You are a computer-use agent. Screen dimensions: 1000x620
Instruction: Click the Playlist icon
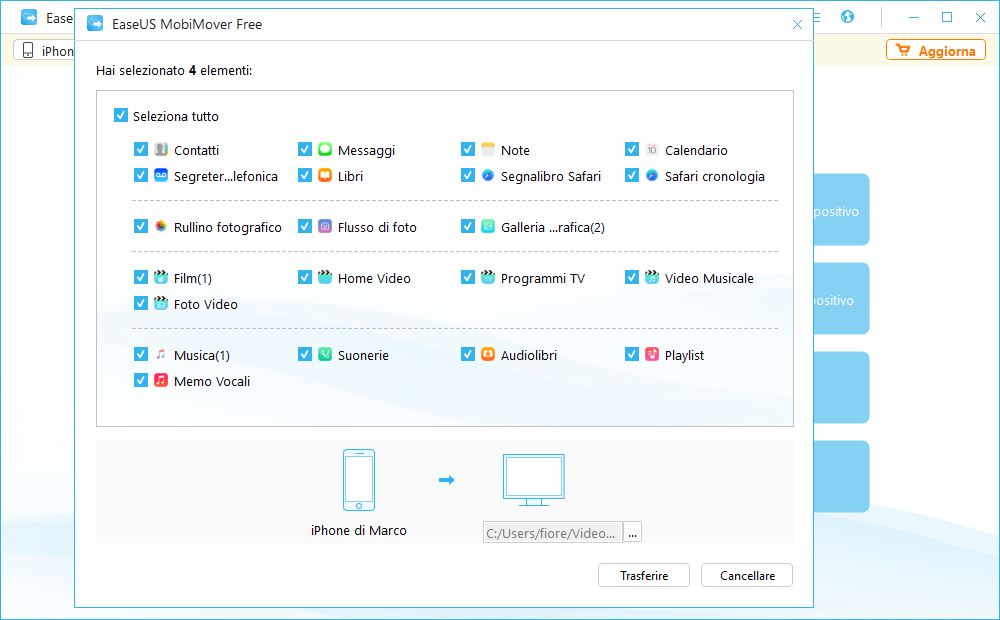[652, 355]
